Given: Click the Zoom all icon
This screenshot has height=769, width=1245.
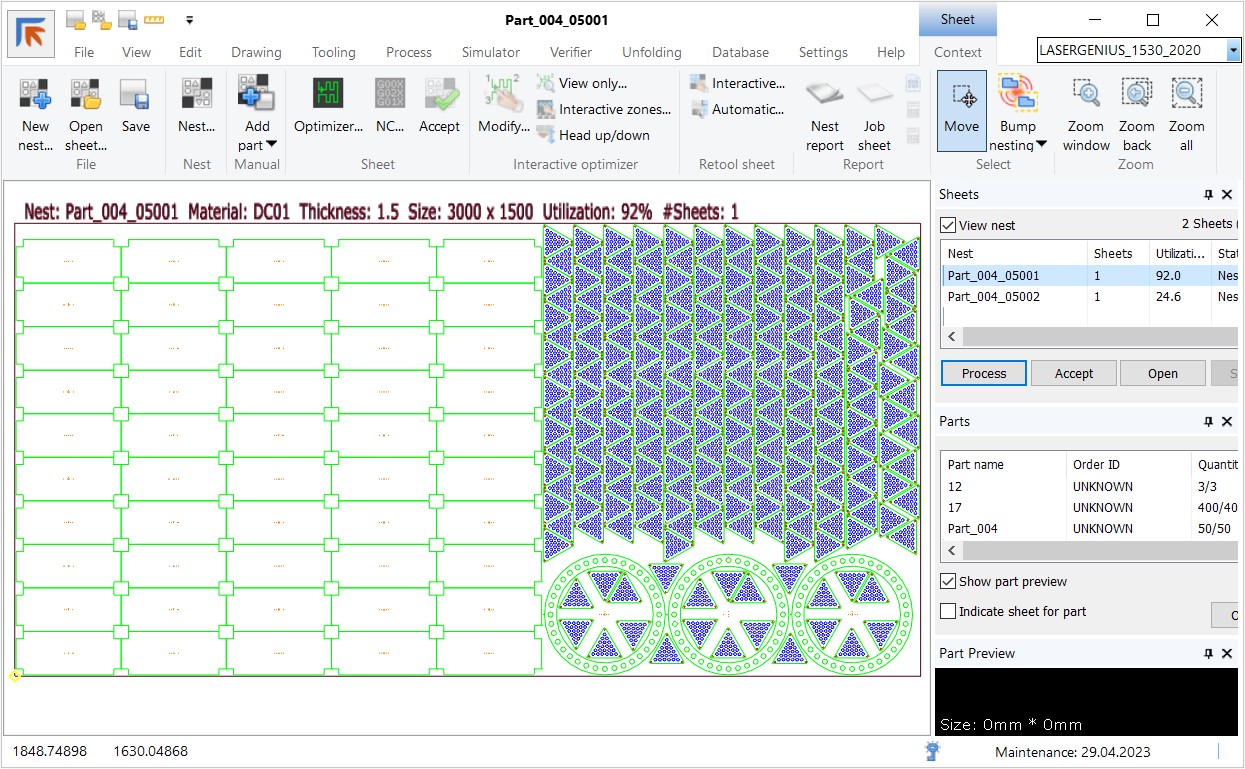Looking at the screenshot, I should (1186, 95).
